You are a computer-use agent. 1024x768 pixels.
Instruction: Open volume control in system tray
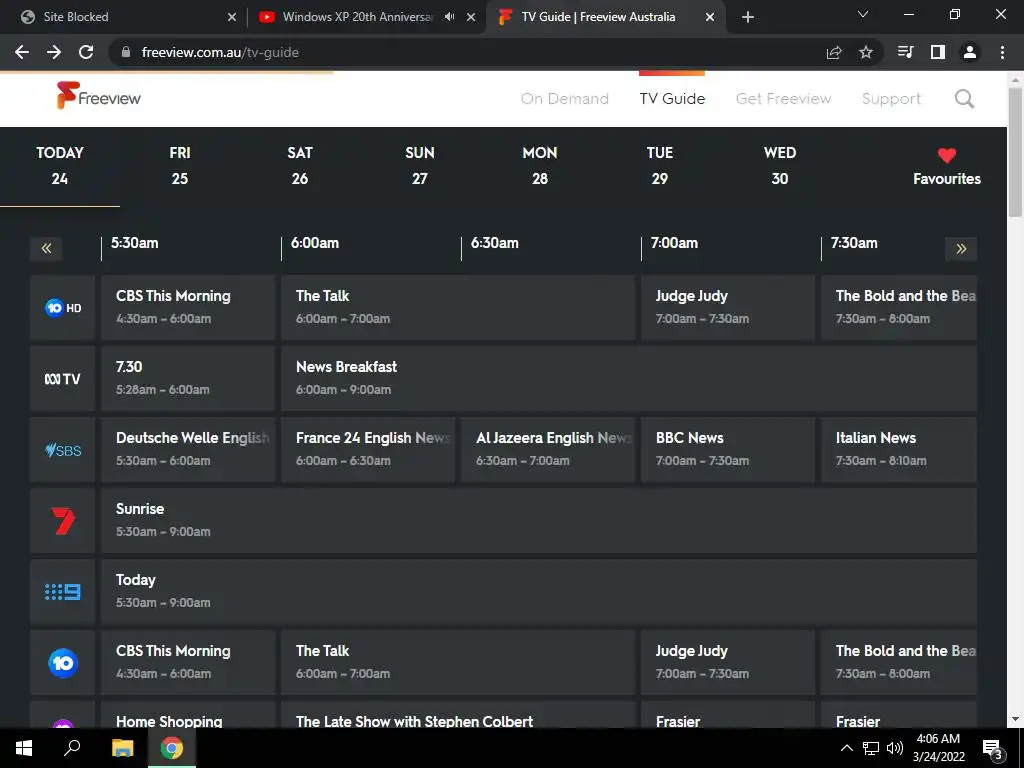click(x=895, y=748)
